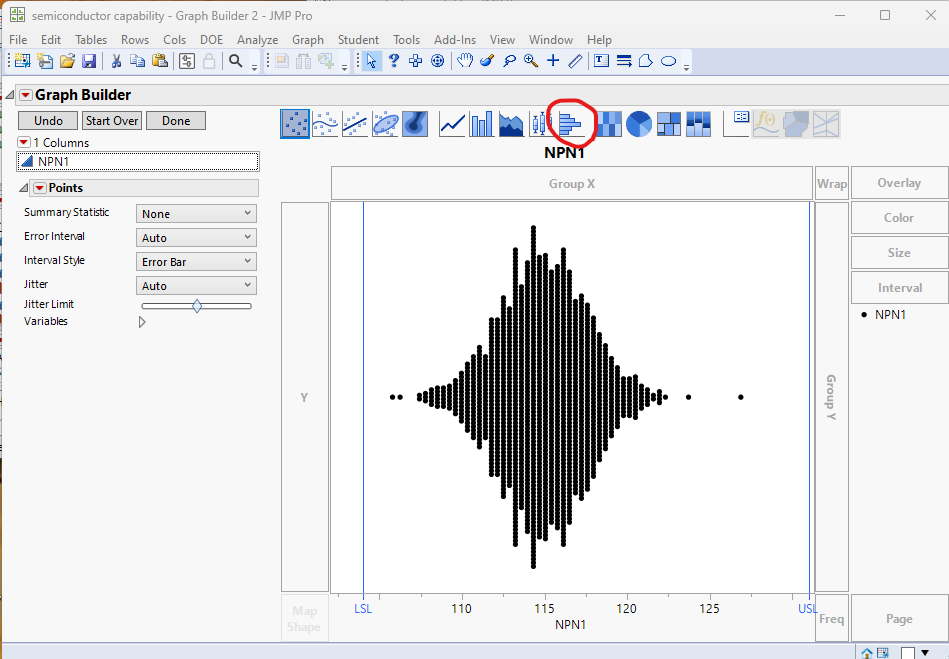The width and height of the screenshot is (949, 659).
Task: Select the Brush tool in the toolbar
Action: coord(486,60)
